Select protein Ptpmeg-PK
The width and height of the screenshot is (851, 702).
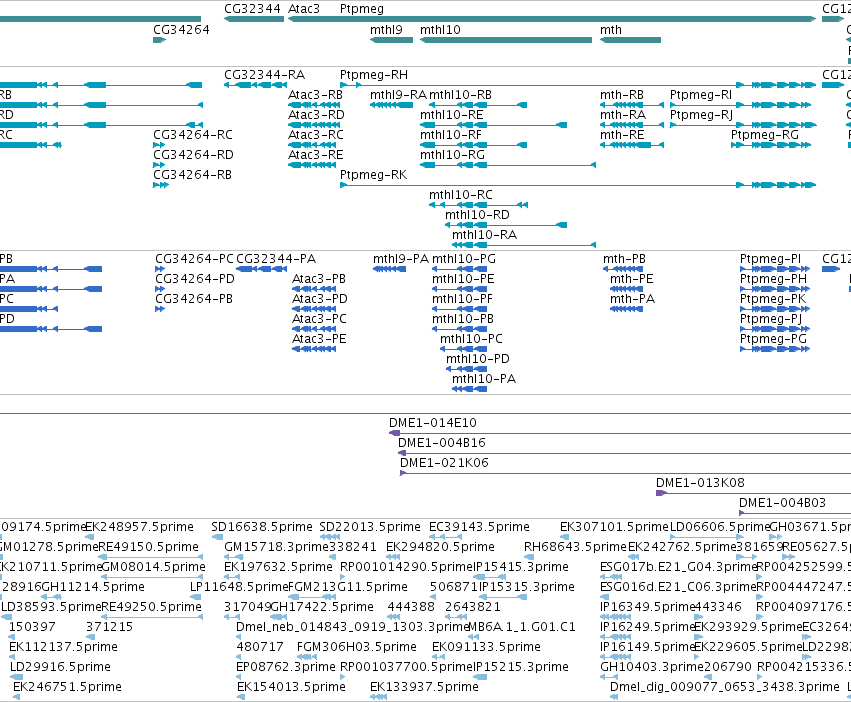773,299
